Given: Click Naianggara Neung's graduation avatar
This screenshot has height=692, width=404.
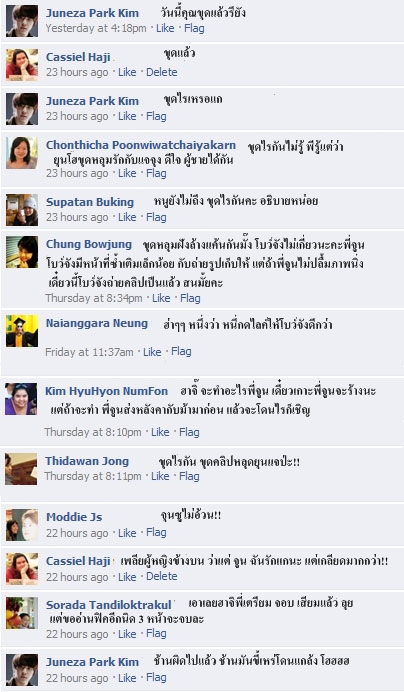Looking at the screenshot, I should coord(22,331).
